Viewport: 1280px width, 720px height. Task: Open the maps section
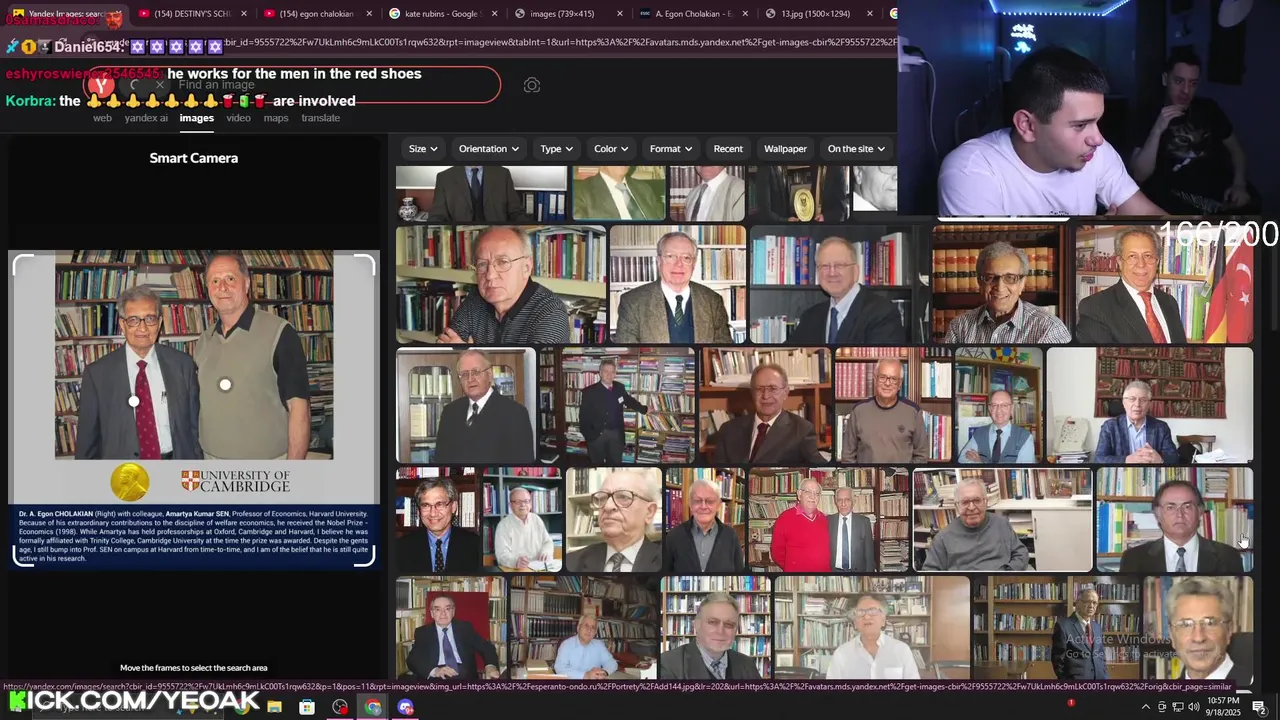[276, 118]
